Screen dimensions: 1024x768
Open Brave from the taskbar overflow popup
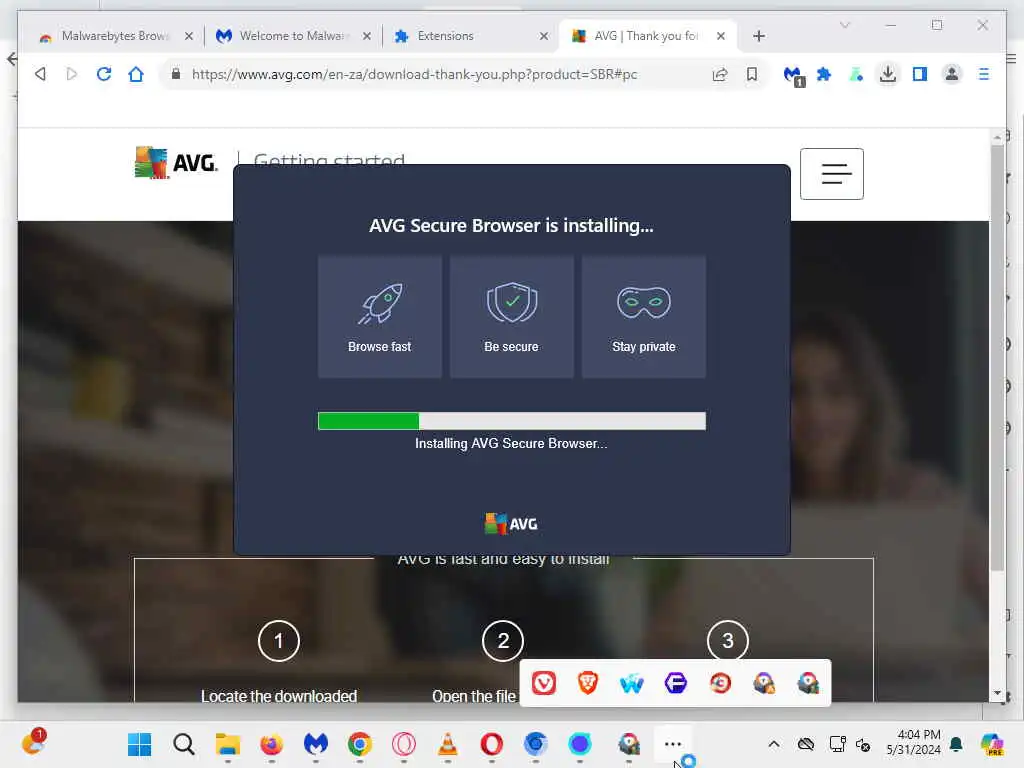588,683
